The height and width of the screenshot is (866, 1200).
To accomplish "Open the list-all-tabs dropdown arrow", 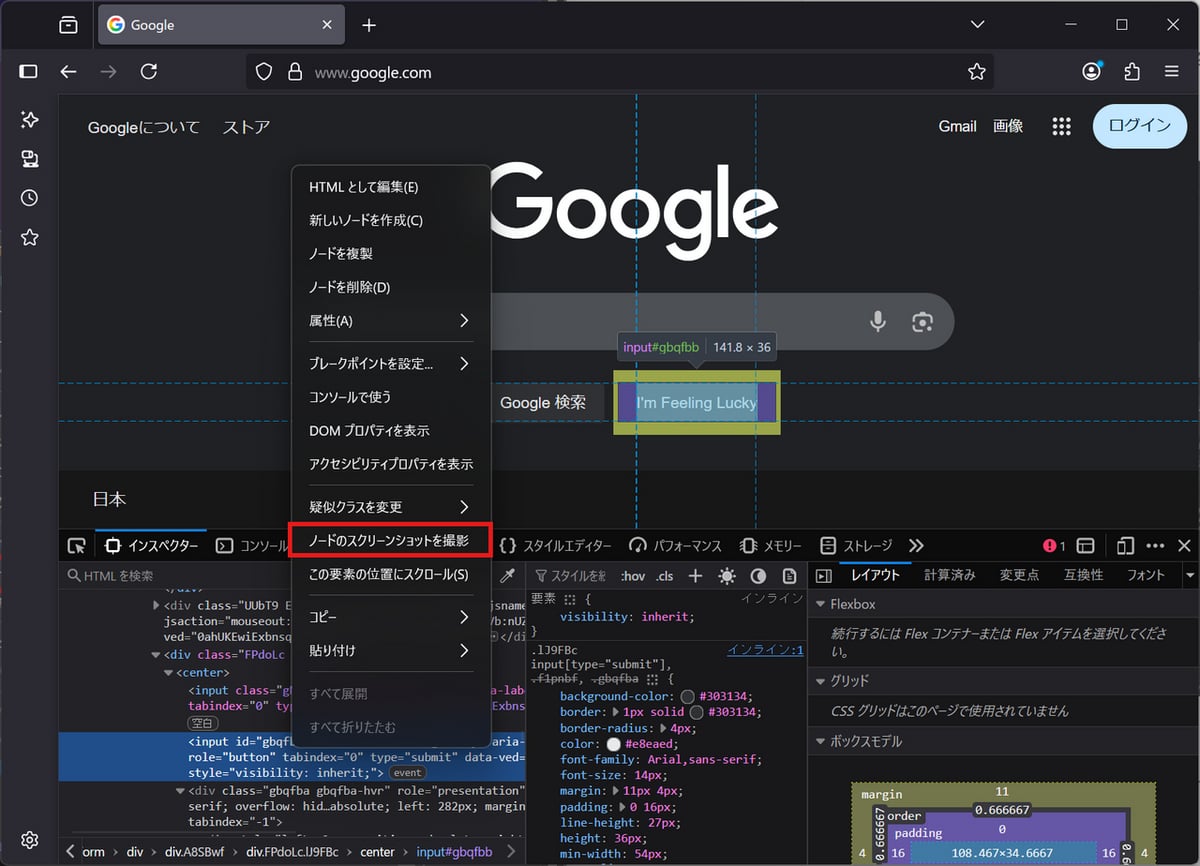I will (1190, 575).
